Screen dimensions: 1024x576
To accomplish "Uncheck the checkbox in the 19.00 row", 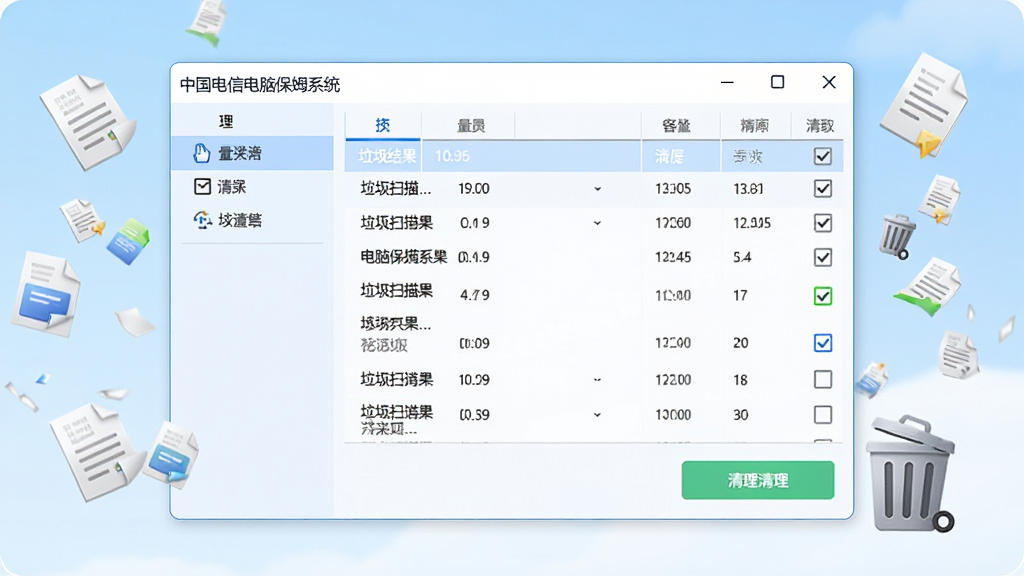I will pyautogui.click(x=823, y=189).
